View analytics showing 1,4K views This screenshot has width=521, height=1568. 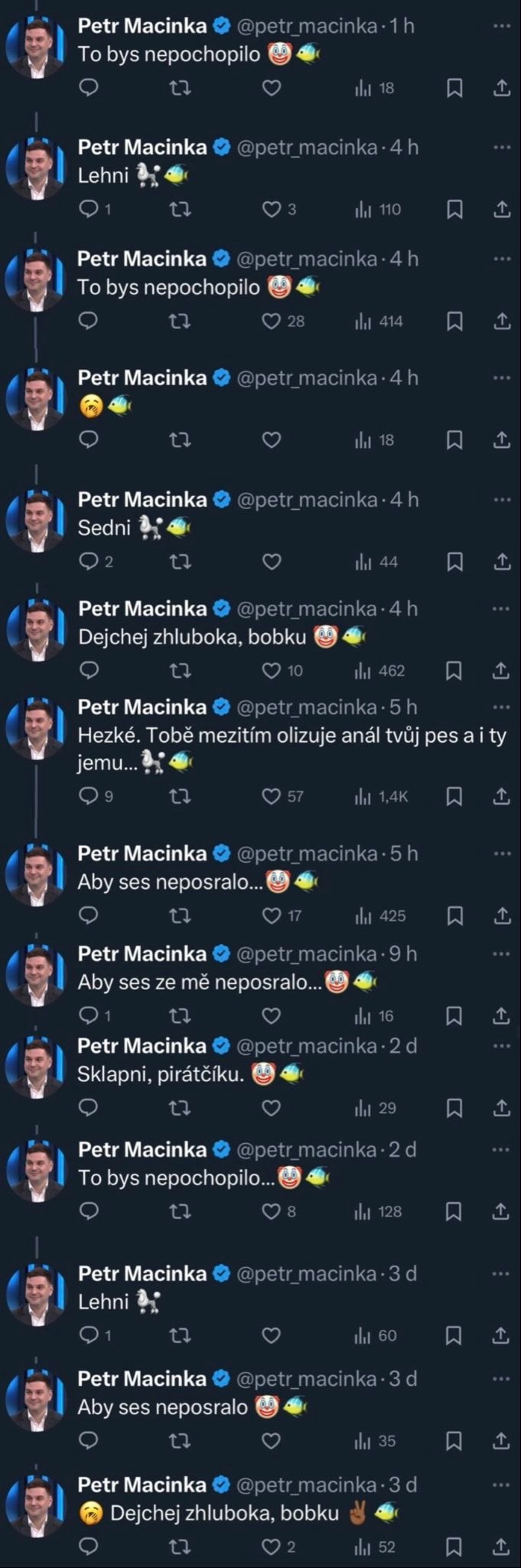click(x=381, y=797)
